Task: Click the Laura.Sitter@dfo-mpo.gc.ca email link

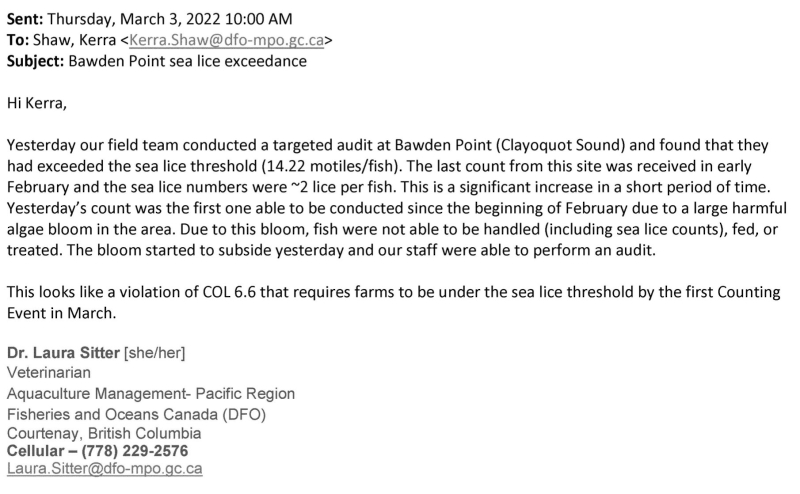Action: click(104, 468)
